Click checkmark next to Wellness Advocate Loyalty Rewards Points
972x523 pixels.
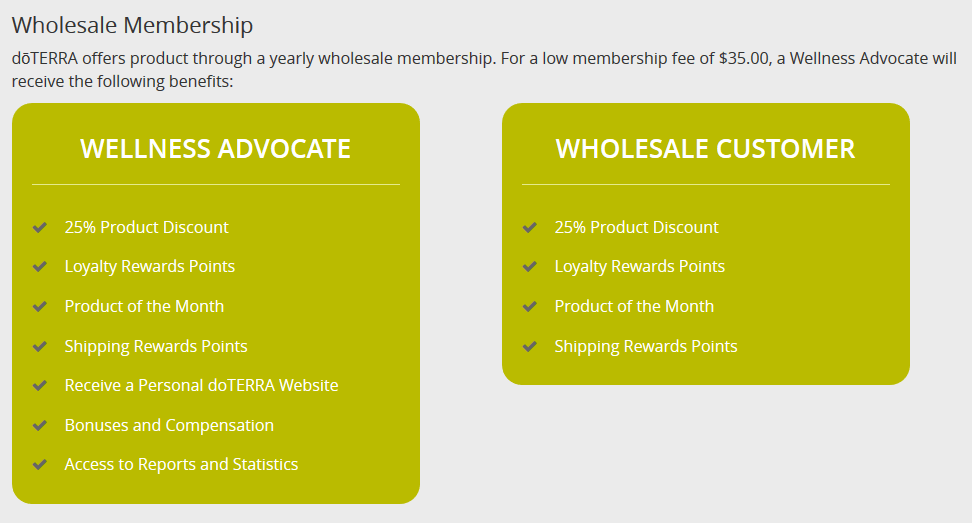point(40,266)
